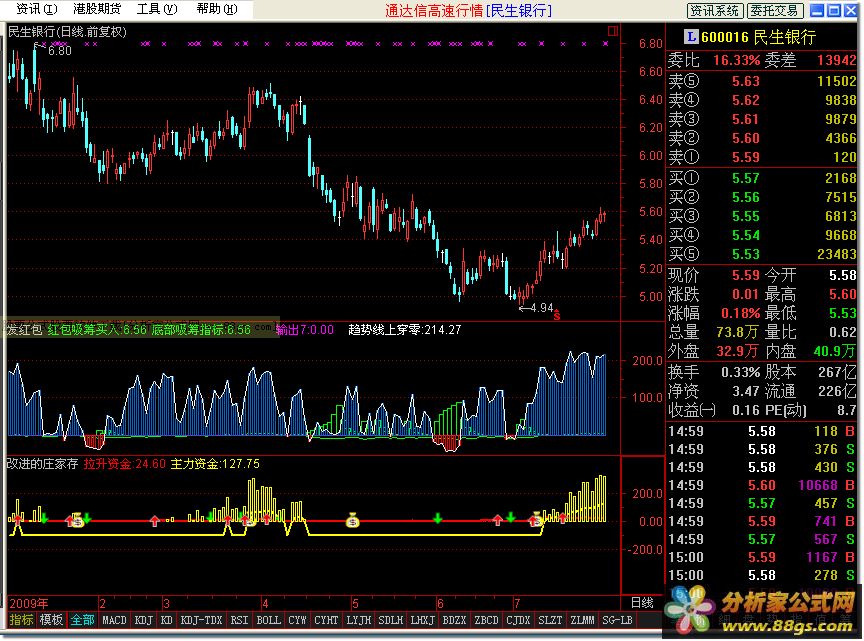Viewport: 864px width, 641px height.
Task: Select the KDJ indicator tab
Action: click(x=144, y=620)
